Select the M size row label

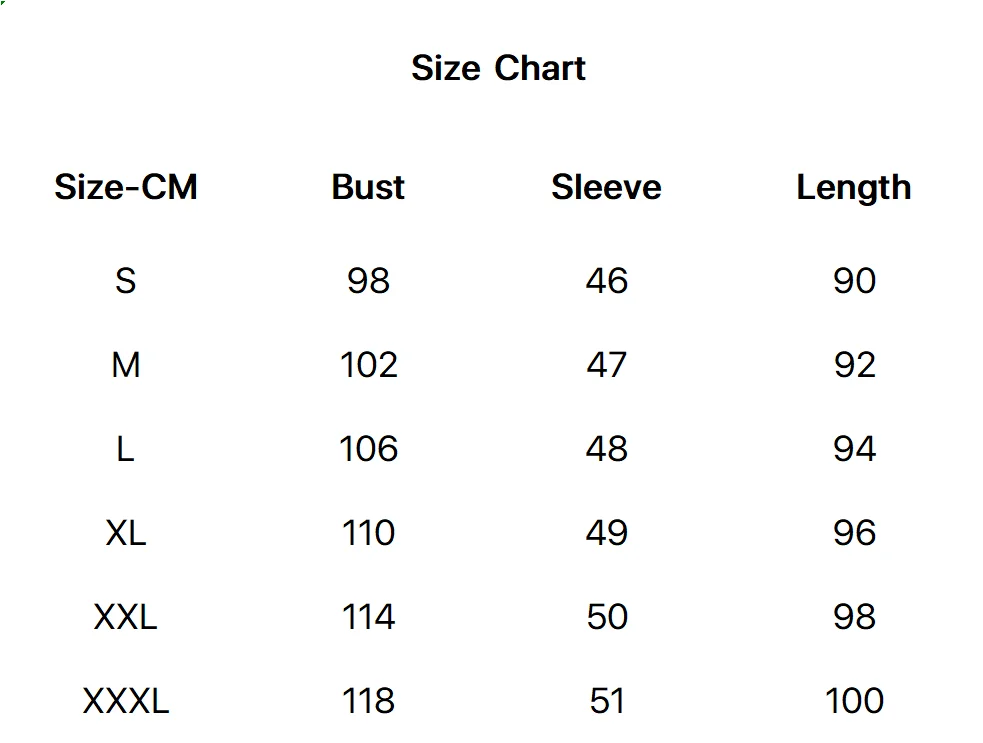tap(126, 365)
